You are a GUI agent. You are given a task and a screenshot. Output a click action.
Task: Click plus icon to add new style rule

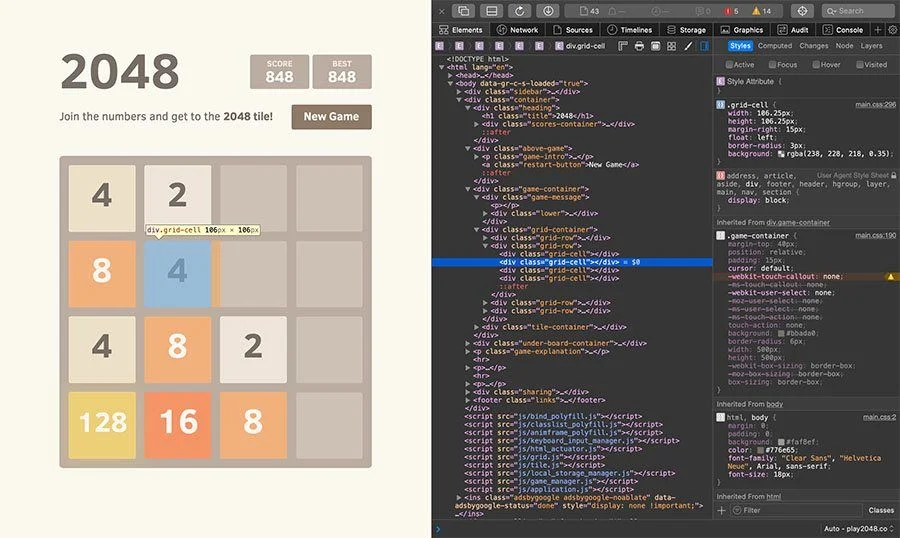721,510
